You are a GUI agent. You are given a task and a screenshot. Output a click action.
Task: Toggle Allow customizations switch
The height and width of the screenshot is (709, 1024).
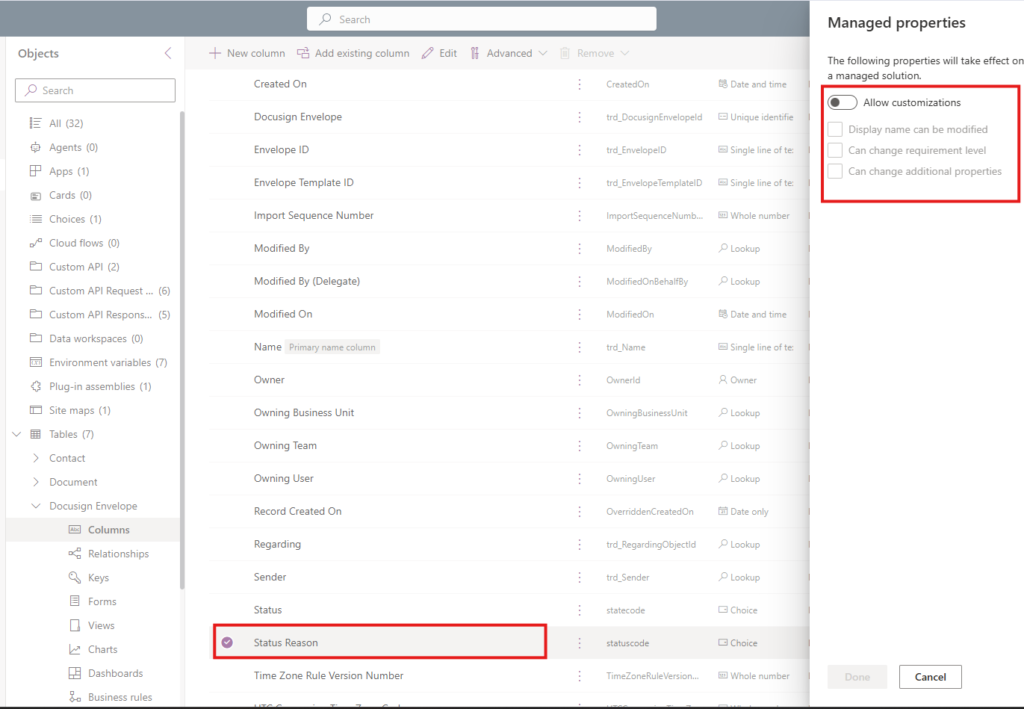tap(842, 102)
